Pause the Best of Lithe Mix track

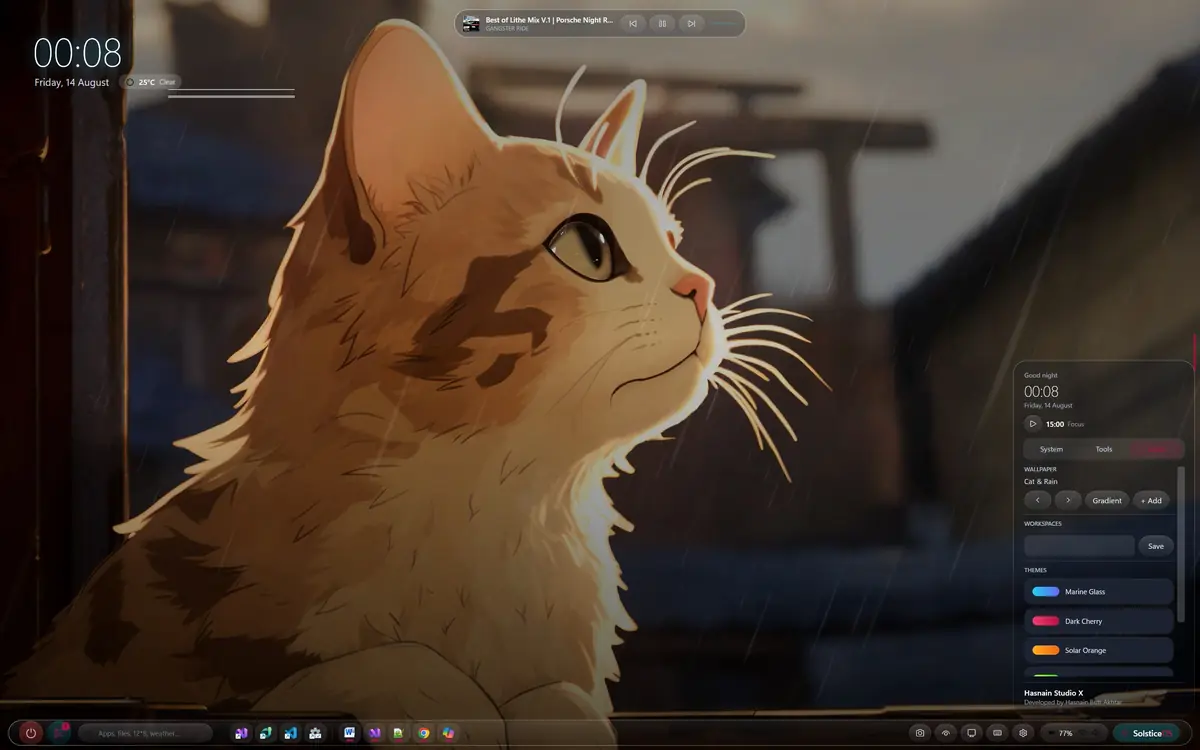pyautogui.click(x=662, y=23)
